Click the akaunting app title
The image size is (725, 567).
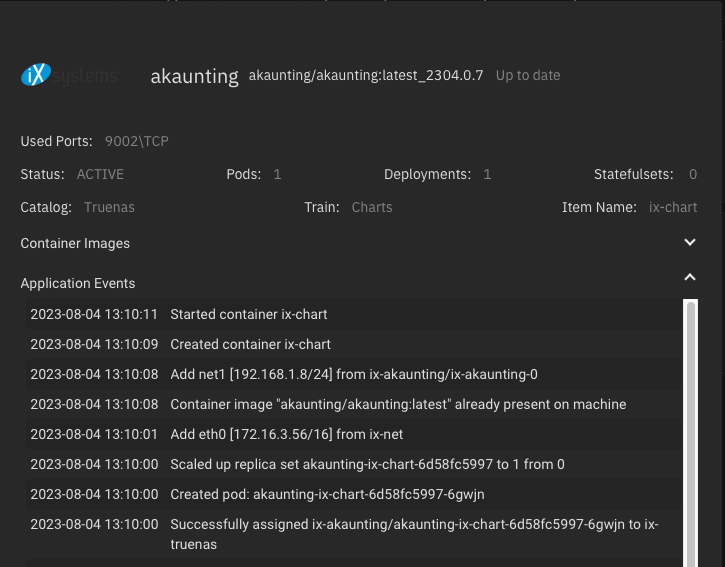(x=194, y=76)
